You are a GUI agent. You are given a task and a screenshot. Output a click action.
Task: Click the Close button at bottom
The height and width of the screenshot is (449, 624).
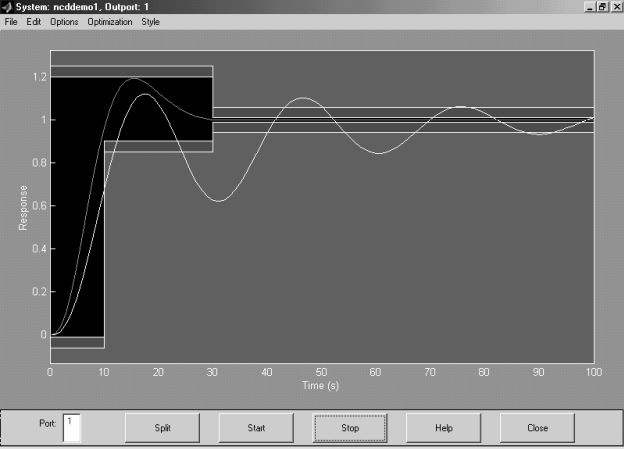click(x=537, y=428)
